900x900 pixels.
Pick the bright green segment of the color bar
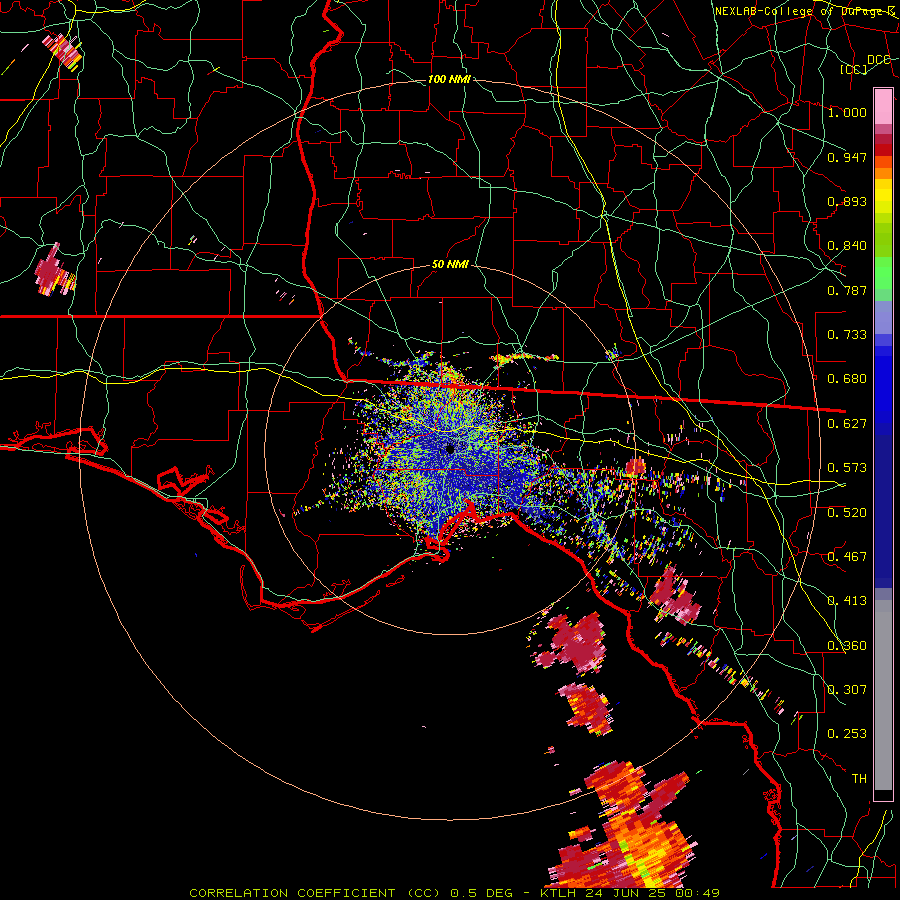[883, 273]
